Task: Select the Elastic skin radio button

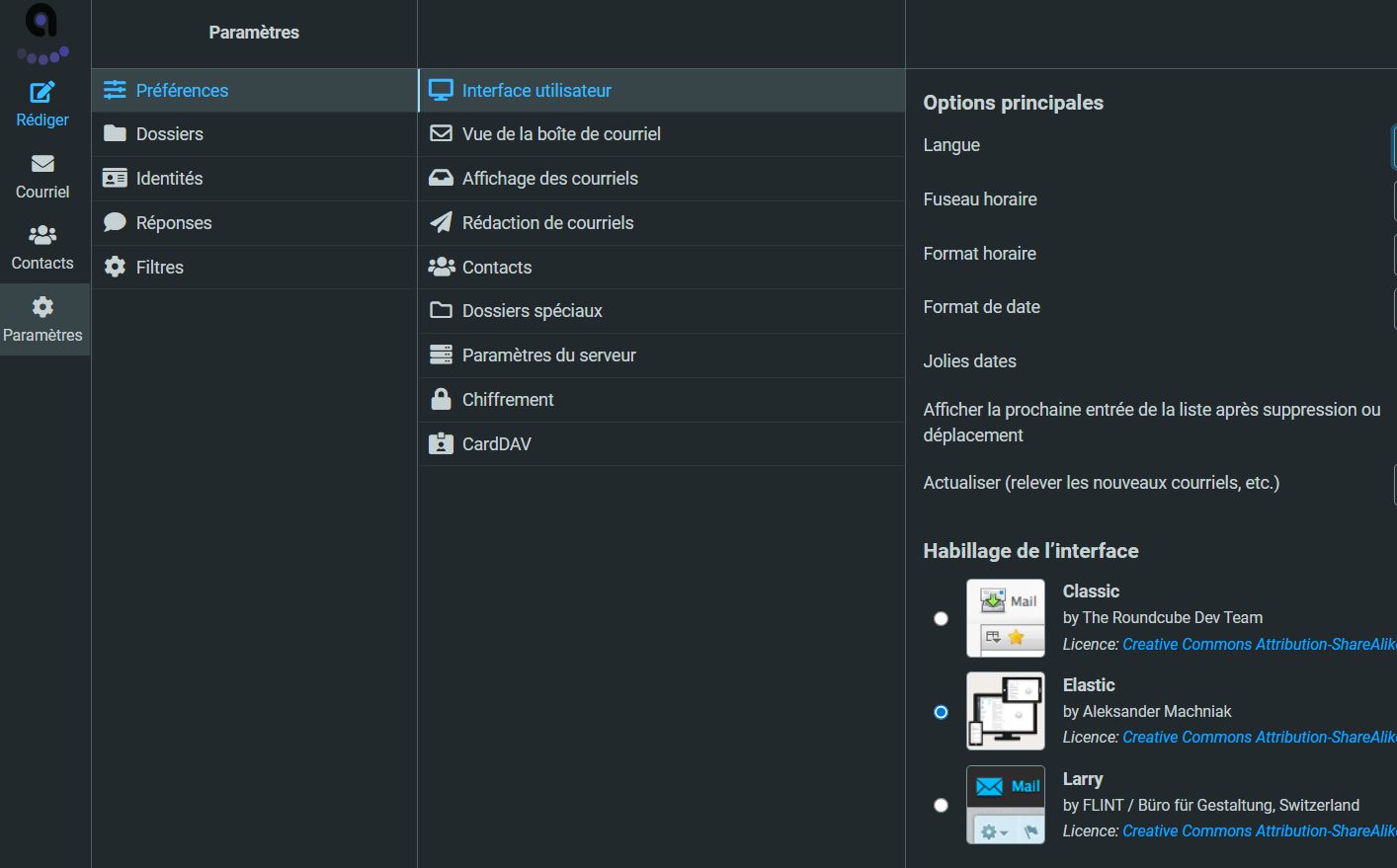Action: 941,712
